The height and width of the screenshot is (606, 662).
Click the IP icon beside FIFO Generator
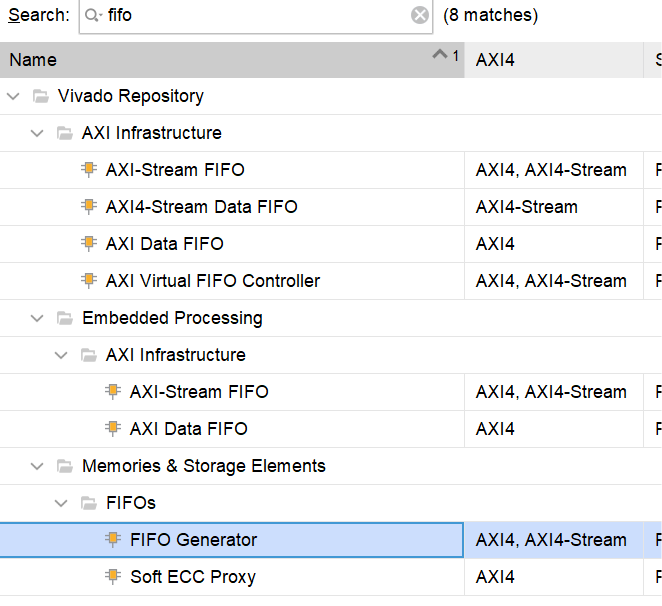[113, 539]
